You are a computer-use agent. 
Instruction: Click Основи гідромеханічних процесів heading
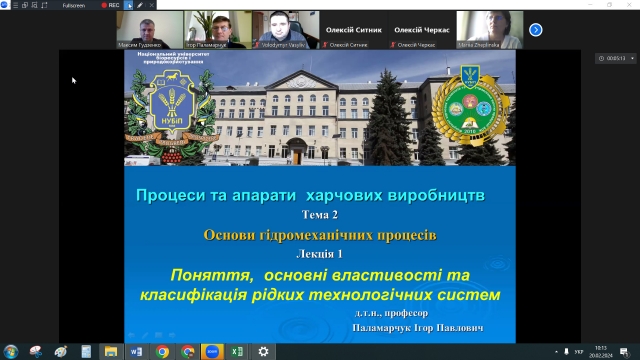click(x=320, y=235)
